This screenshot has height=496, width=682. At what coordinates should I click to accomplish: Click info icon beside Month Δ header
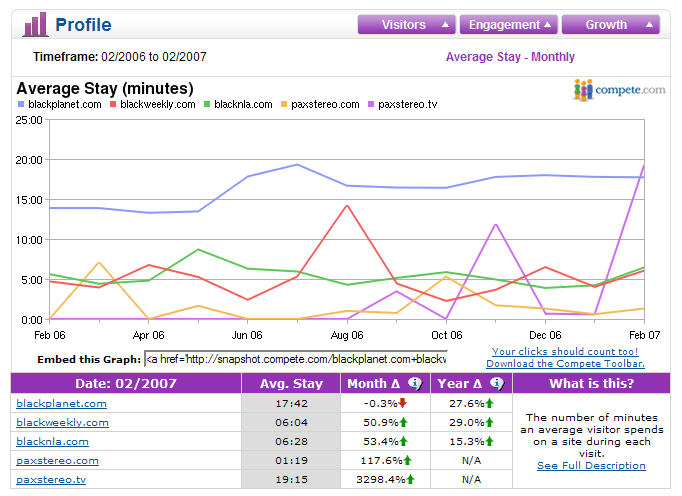415,383
